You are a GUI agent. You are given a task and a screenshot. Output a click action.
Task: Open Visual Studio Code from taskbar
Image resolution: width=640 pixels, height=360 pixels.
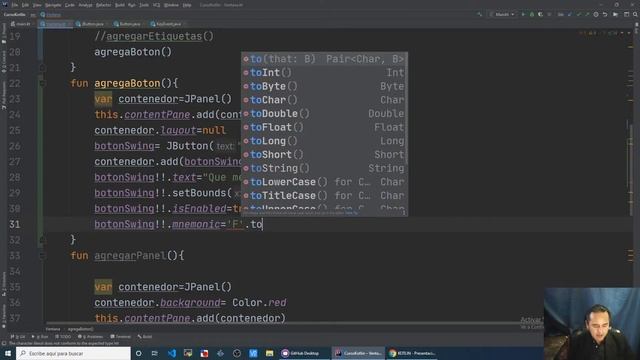[172, 353]
